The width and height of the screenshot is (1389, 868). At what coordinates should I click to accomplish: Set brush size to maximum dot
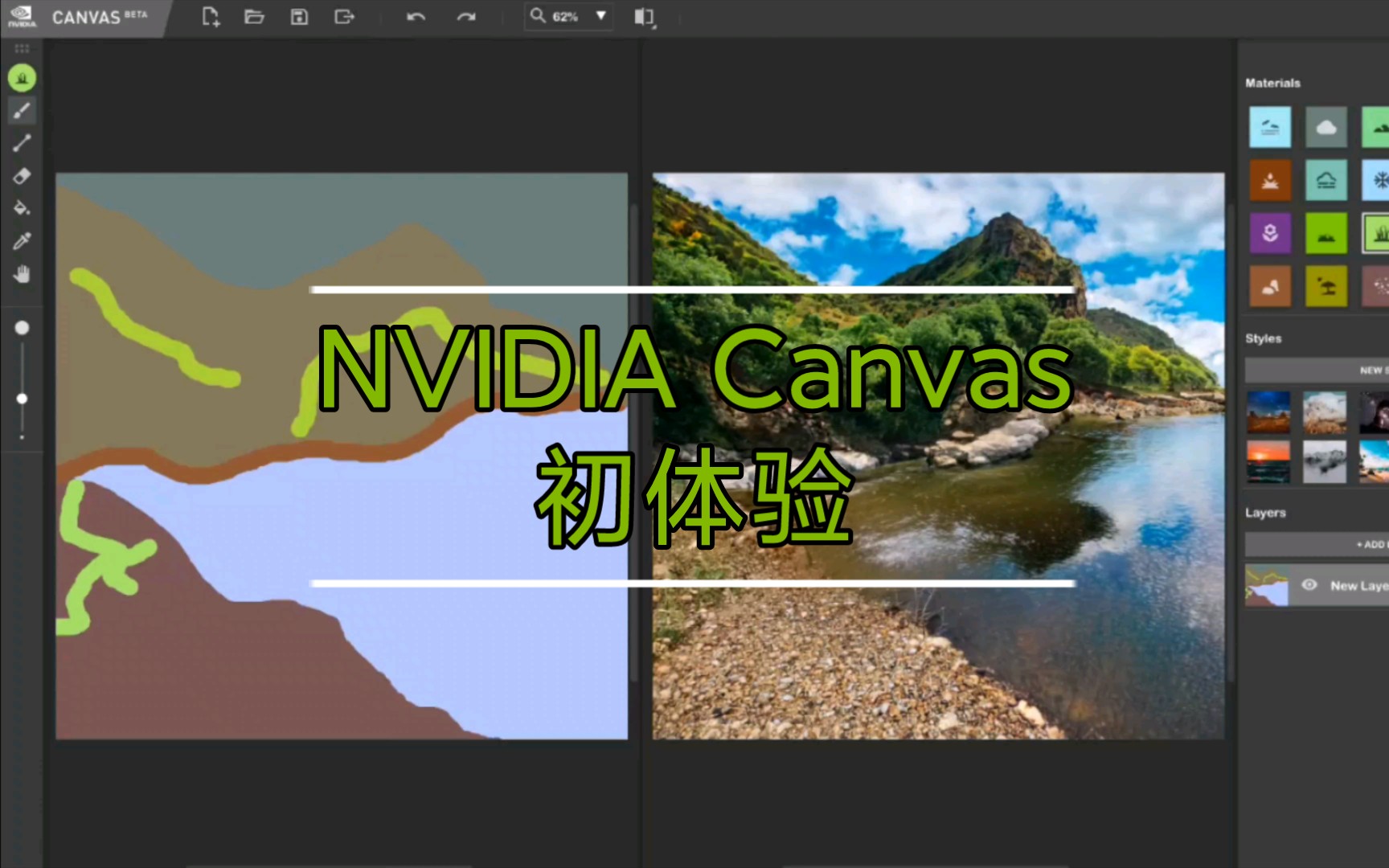coord(22,328)
